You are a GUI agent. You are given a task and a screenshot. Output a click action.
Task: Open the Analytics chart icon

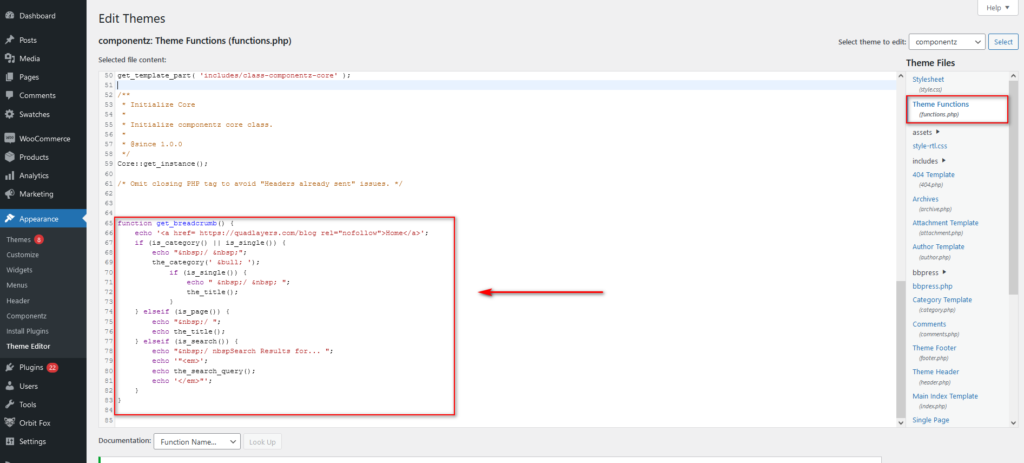9,175
